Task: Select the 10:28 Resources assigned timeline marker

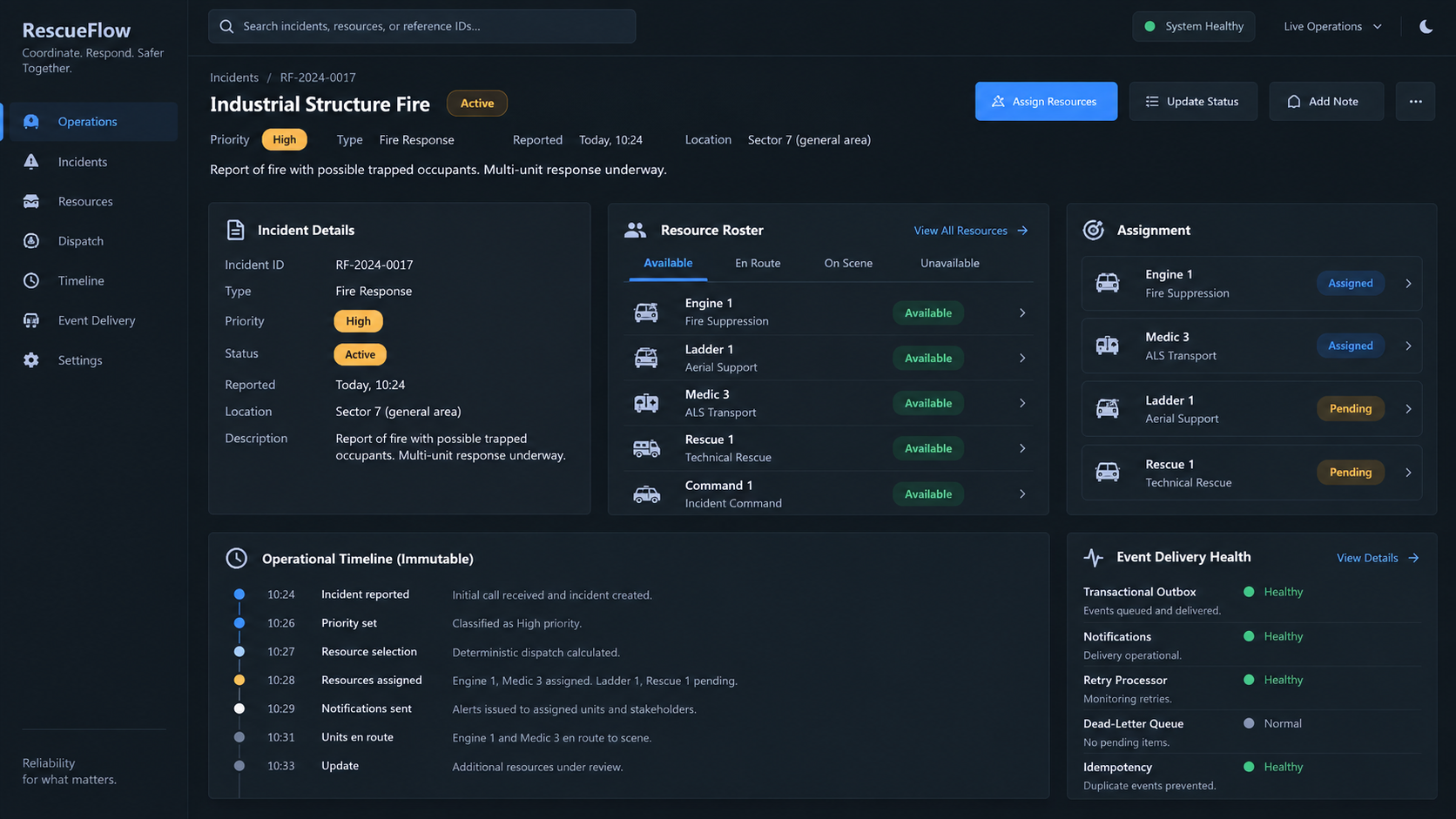Action: coord(239,681)
